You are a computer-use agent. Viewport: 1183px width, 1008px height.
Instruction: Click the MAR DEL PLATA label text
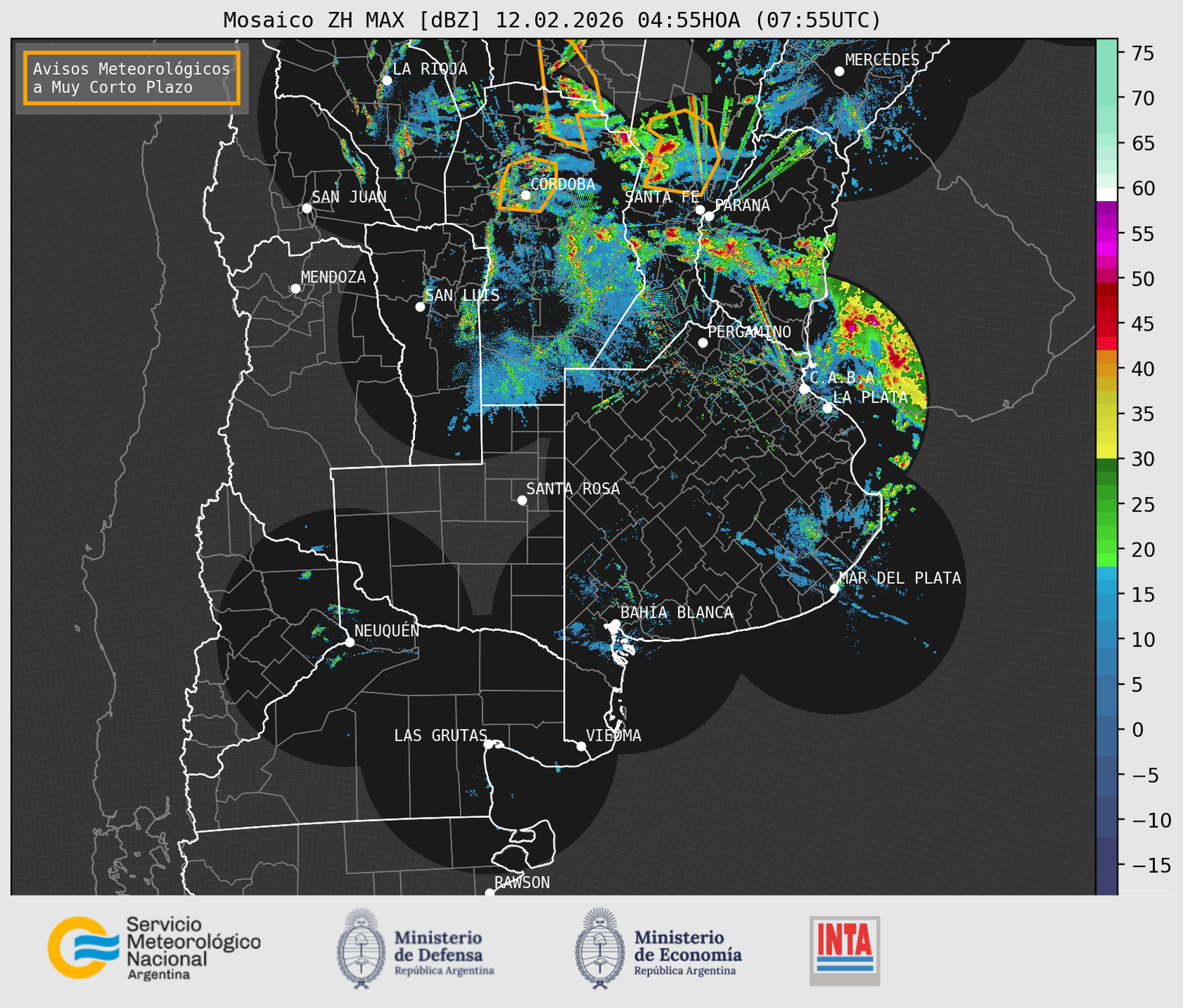pos(900,578)
